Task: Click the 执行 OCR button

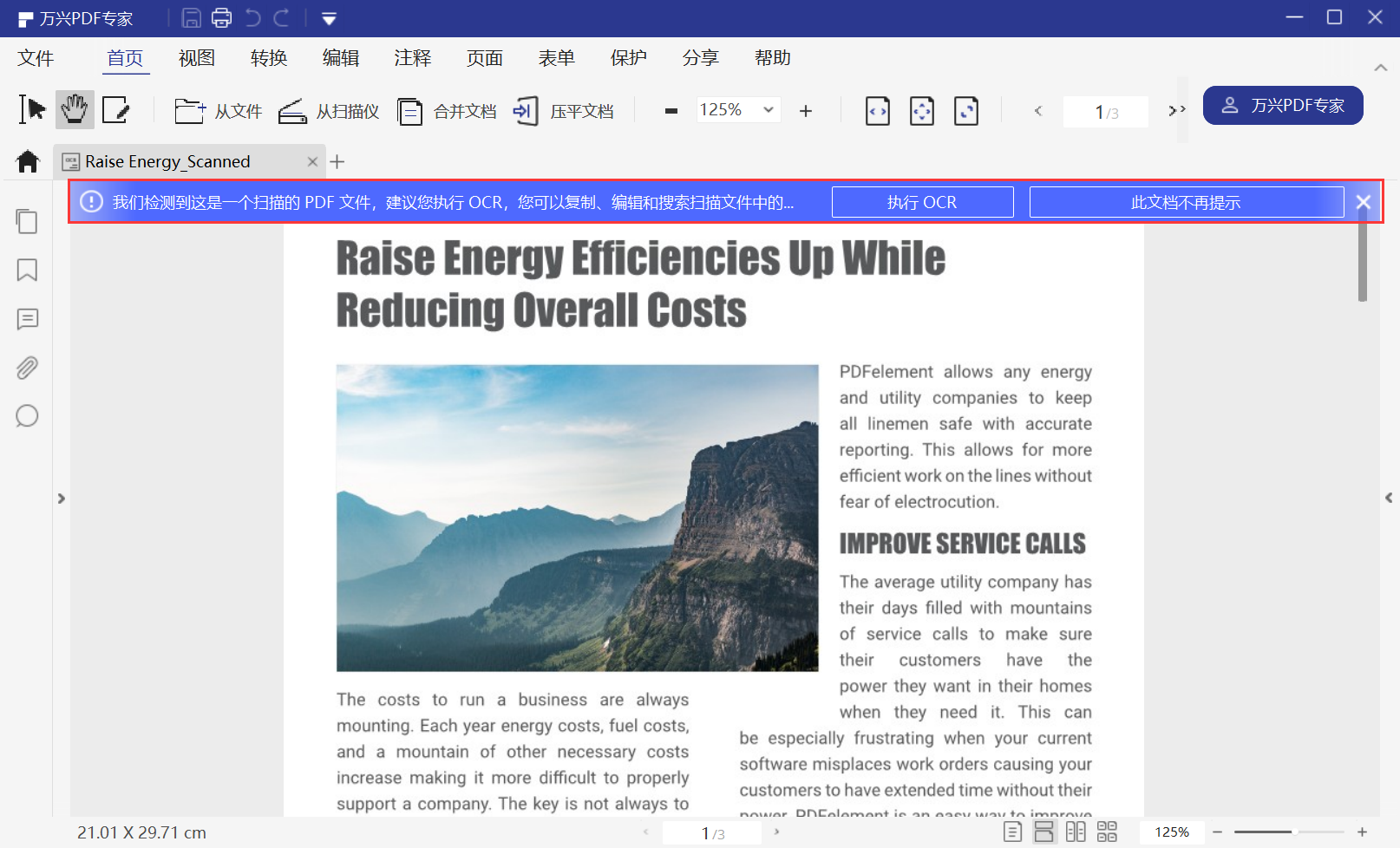Action: [922, 202]
